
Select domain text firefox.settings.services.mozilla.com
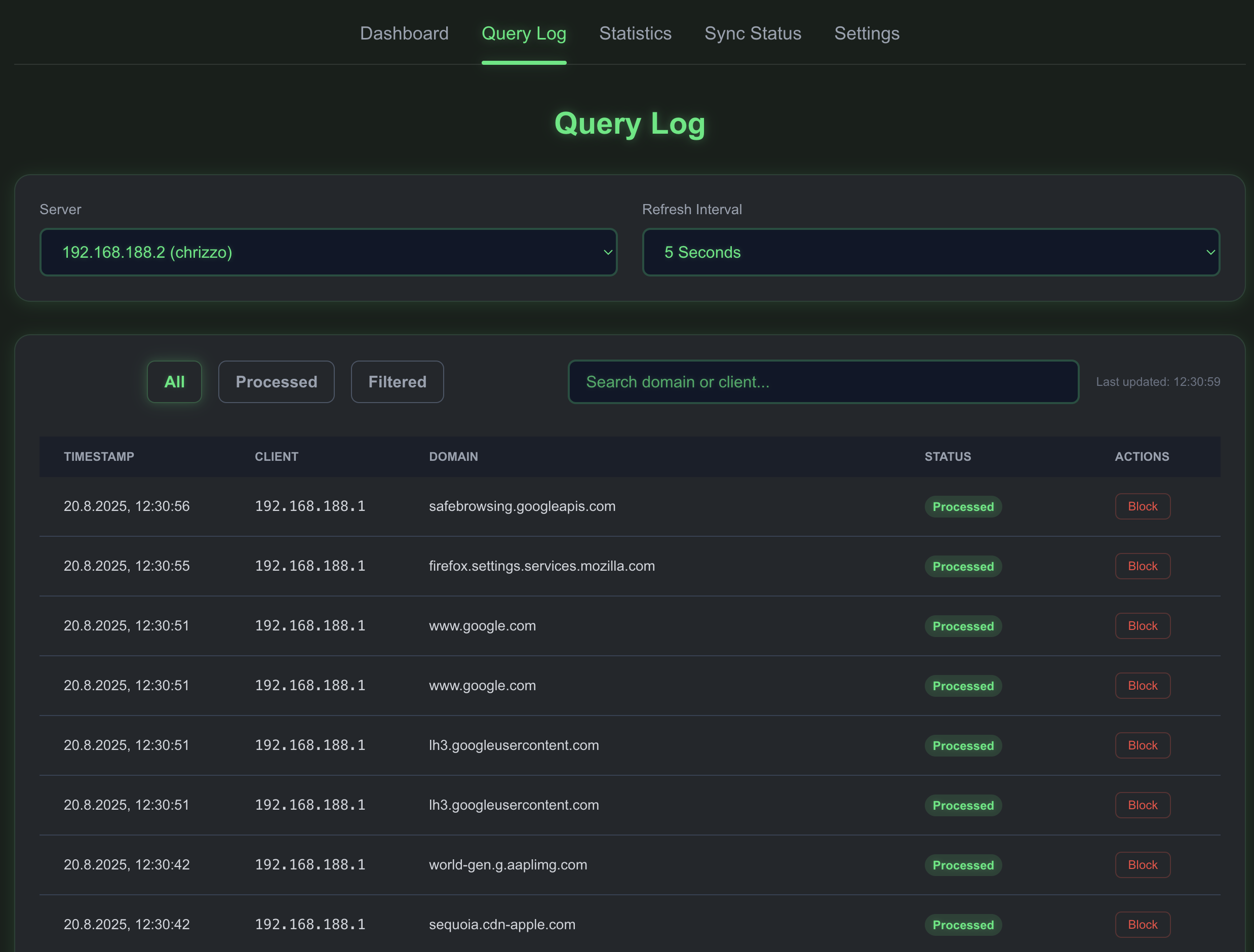[542, 566]
